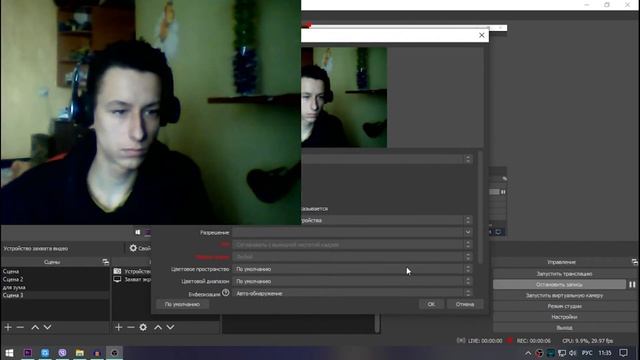Click the RUS language indicator in tray

587,353
